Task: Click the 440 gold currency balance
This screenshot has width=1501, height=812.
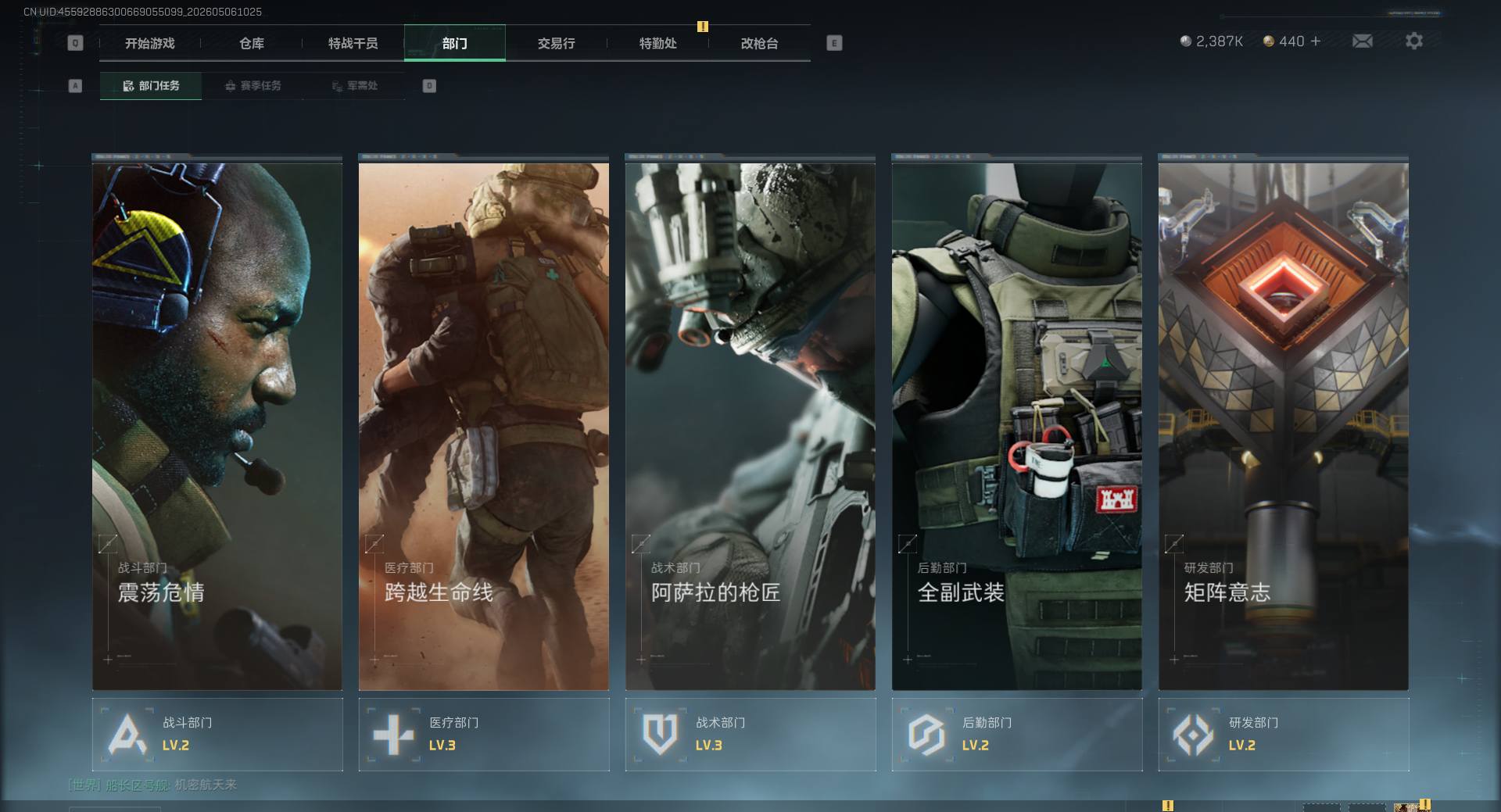Action: 1291,41
